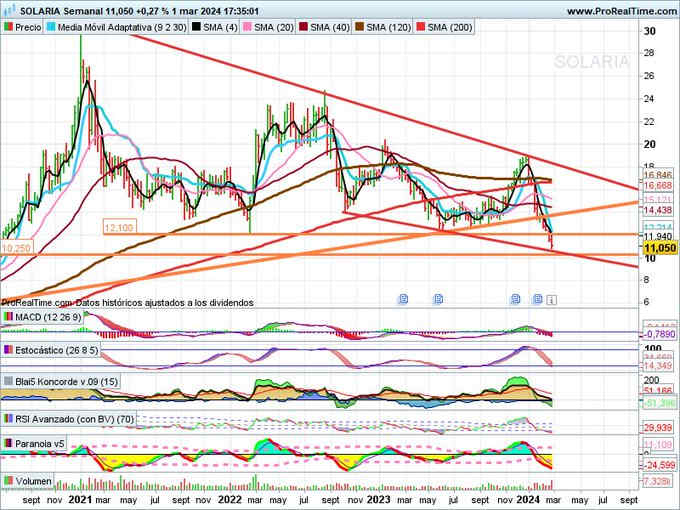
Task: Click the 2024 label on time axis
Action: tap(528, 500)
